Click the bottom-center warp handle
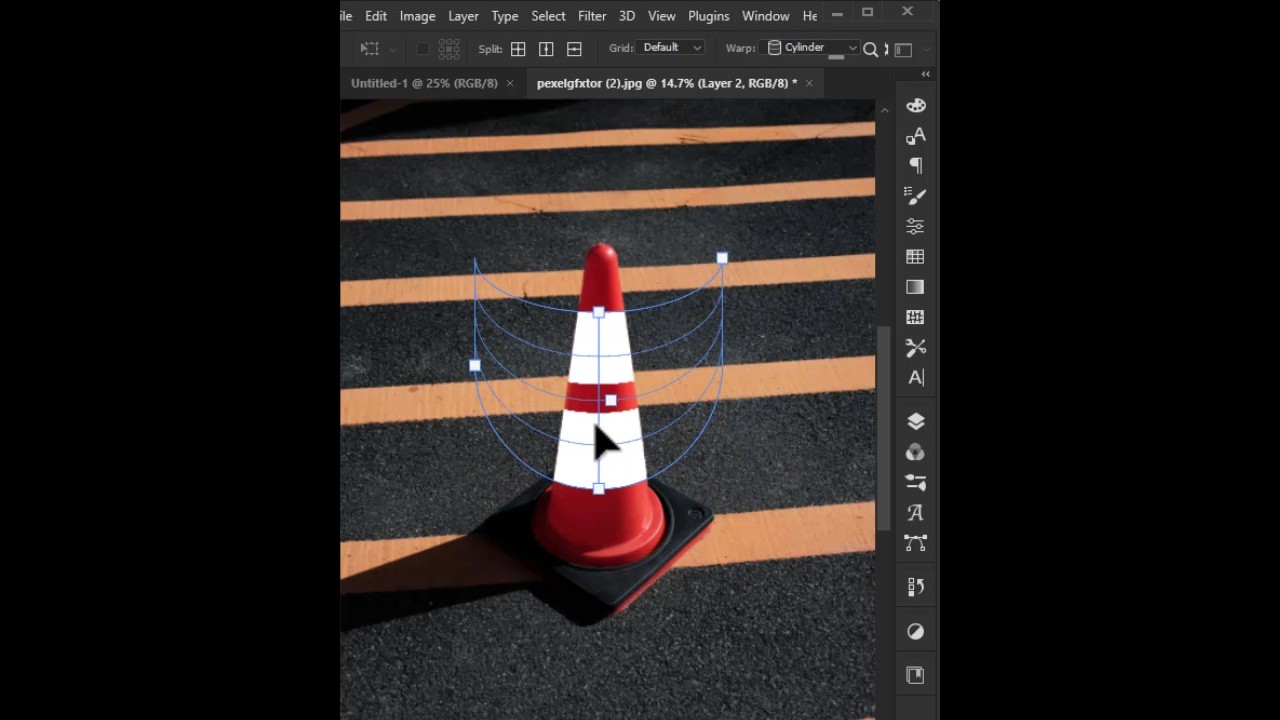Viewport: 1280px width, 720px height. point(598,488)
